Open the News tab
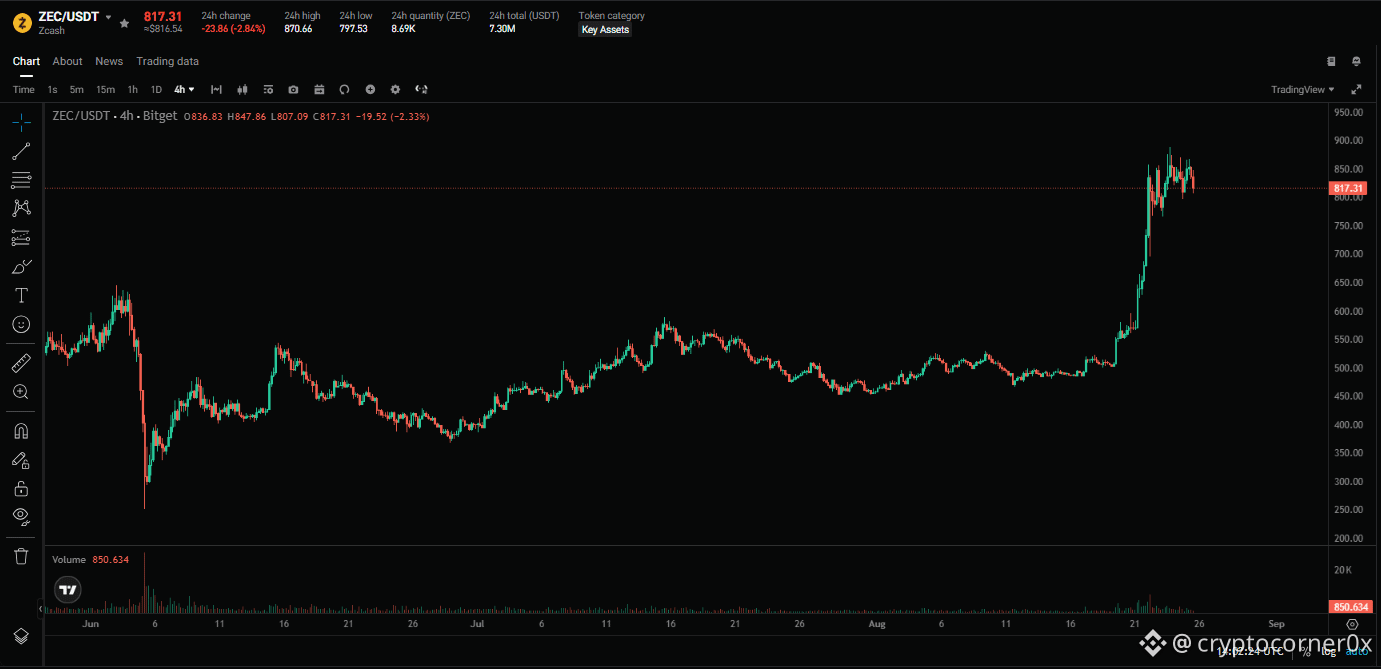The height and width of the screenshot is (669, 1381). pos(109,61)
